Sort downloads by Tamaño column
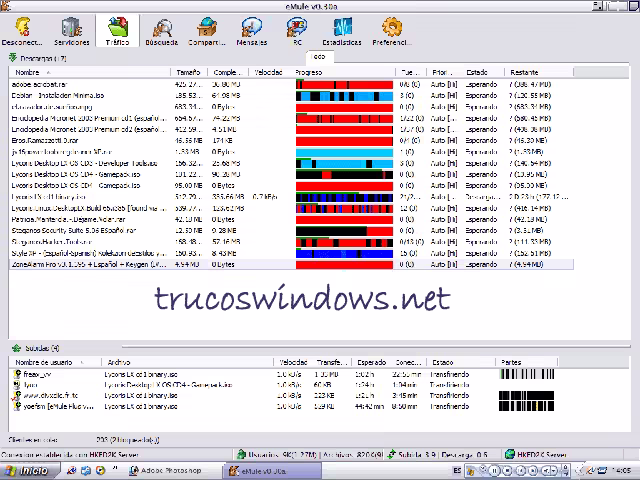This screenshot has width=640, height=480. [x=189, y=72]
